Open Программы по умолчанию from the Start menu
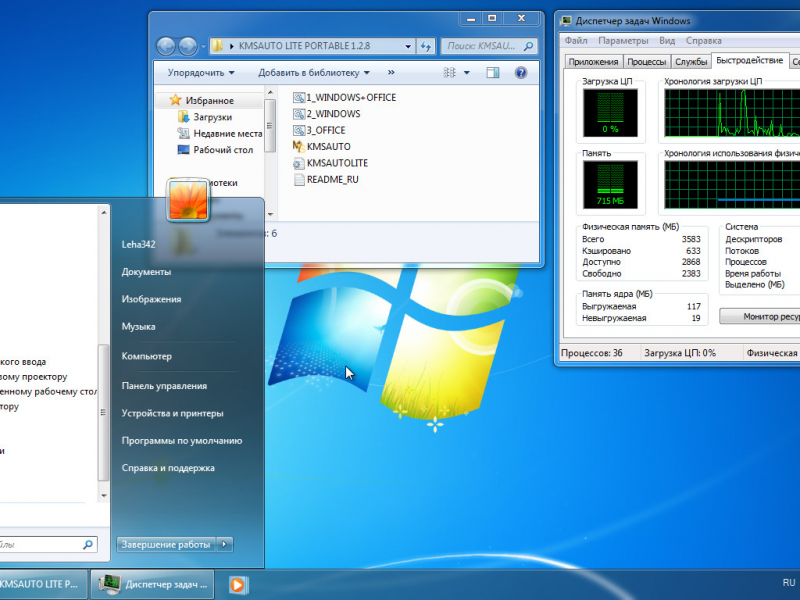Screen dimensions: 800x600 pyautogui.click(x=182, y=441)
